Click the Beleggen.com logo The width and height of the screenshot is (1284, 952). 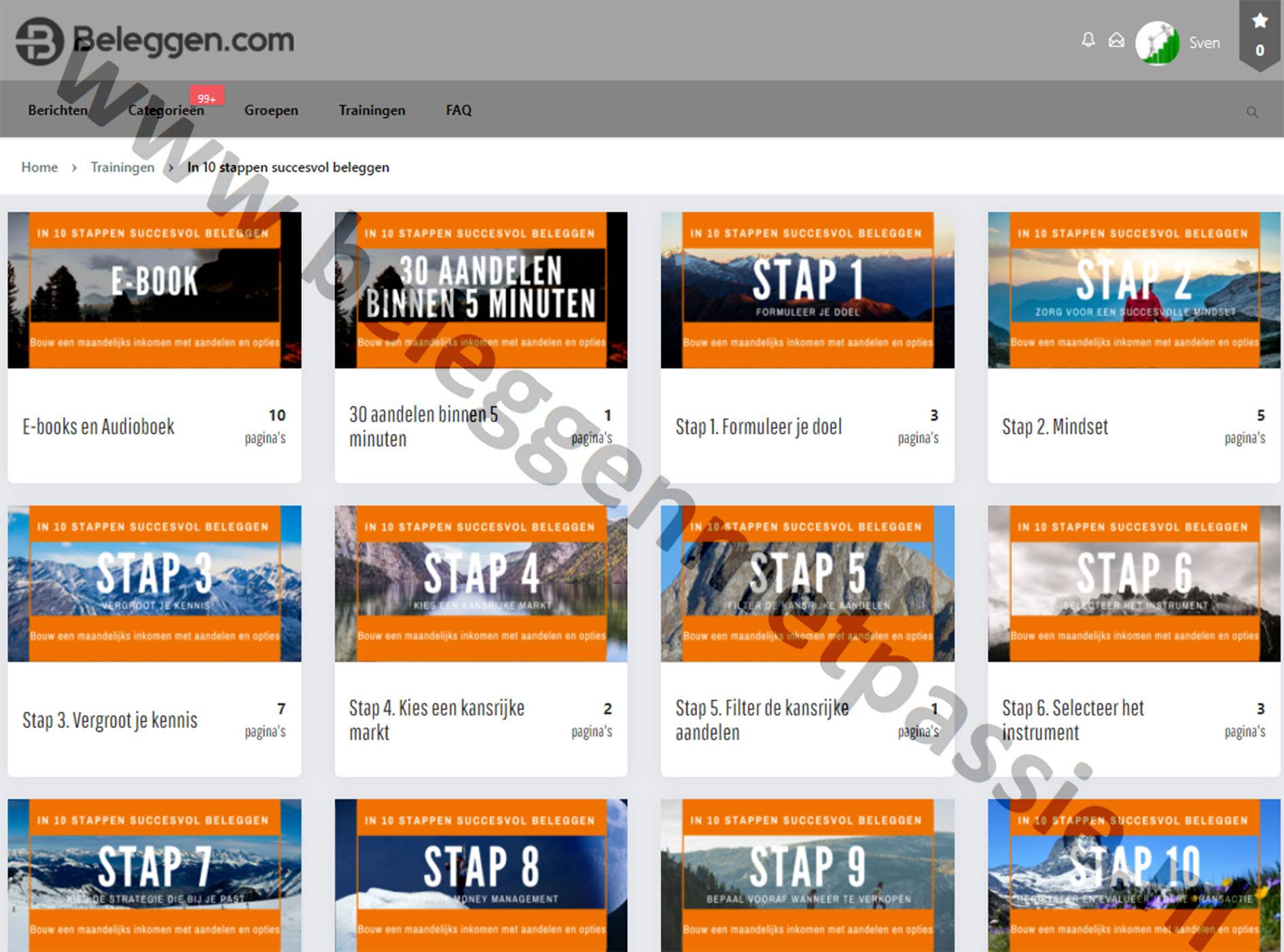pyautogui.click(x=155, y=41)
